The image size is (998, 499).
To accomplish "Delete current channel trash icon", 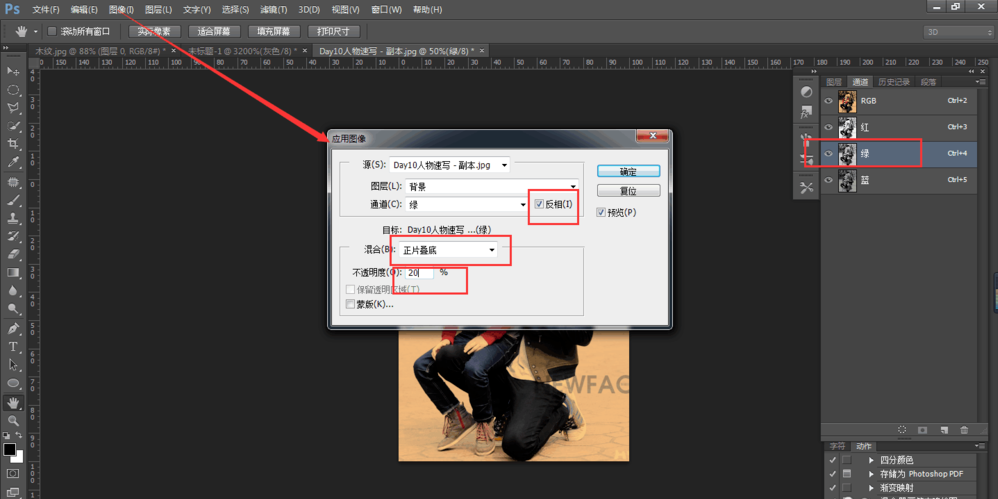I will point(964,430).
